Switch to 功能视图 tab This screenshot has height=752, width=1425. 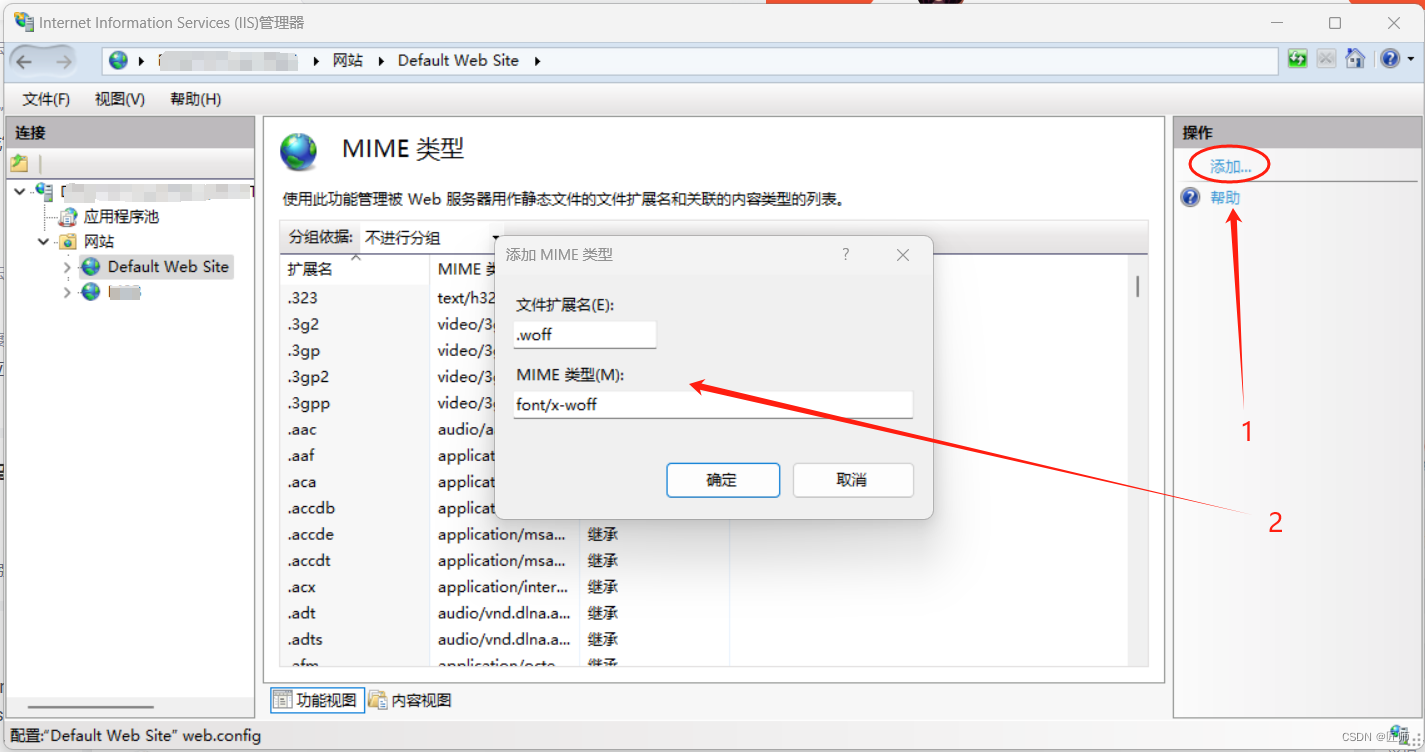315,700
